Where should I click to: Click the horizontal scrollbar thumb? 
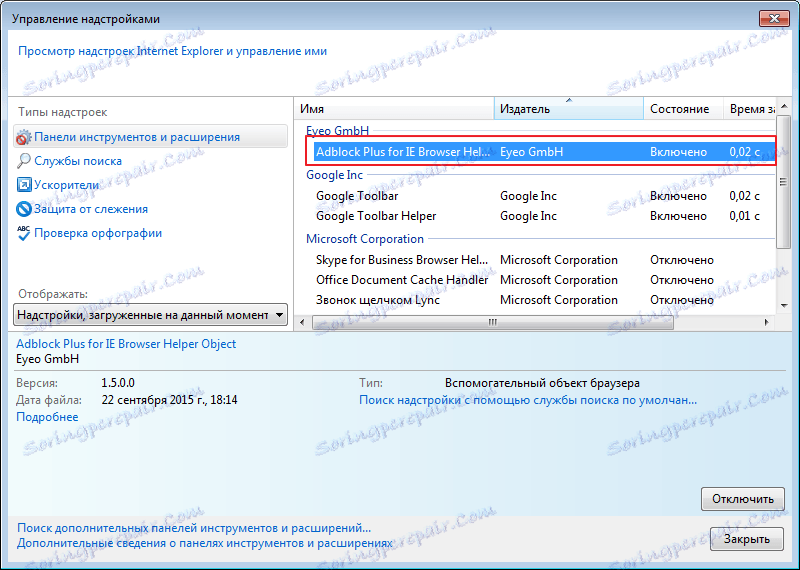click(x=492, y=323)
